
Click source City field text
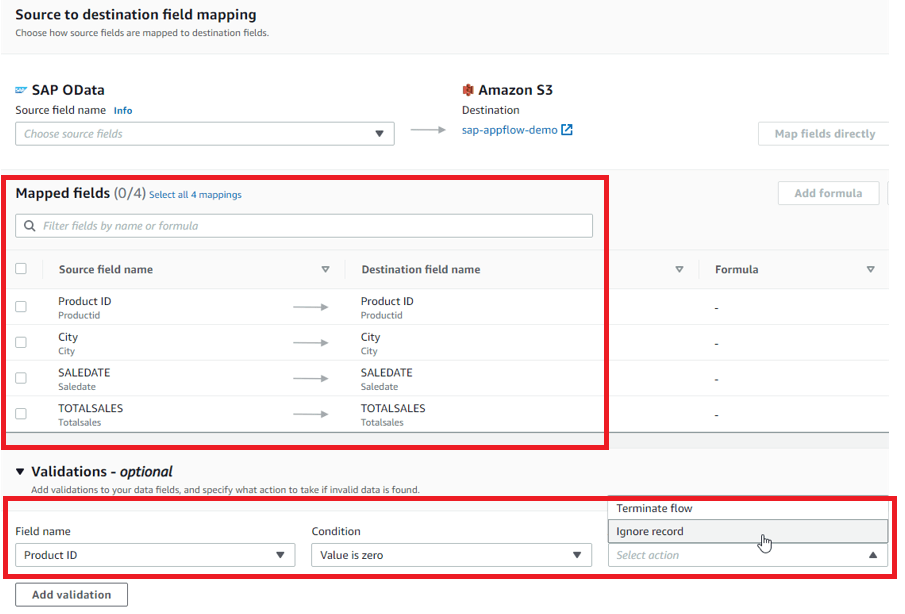[68, 337]
